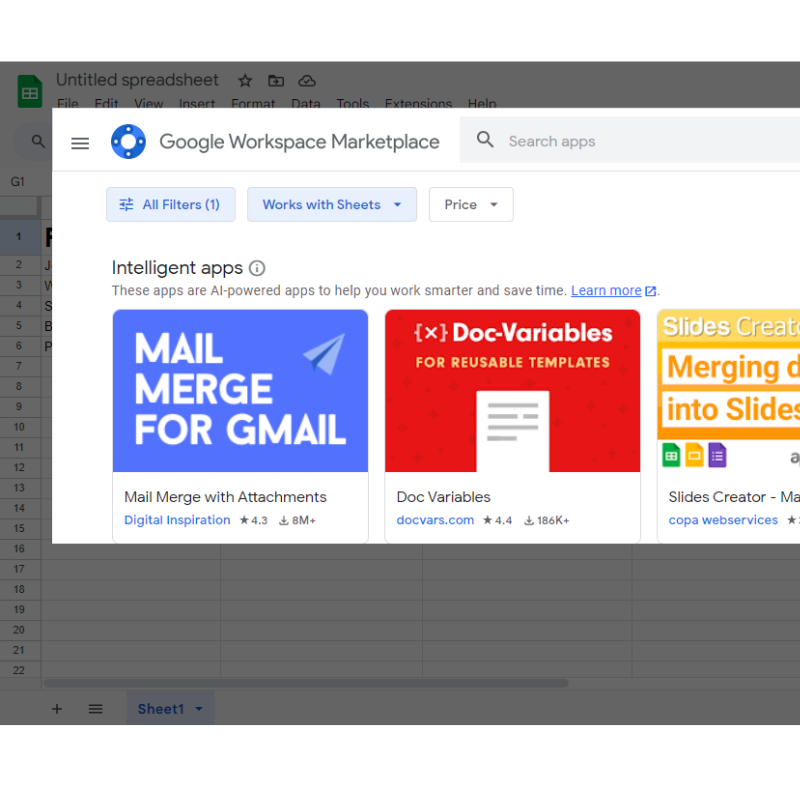Click the 4.3 star rating of Mail Merge

pyautogui.click(x=254, y=520)
